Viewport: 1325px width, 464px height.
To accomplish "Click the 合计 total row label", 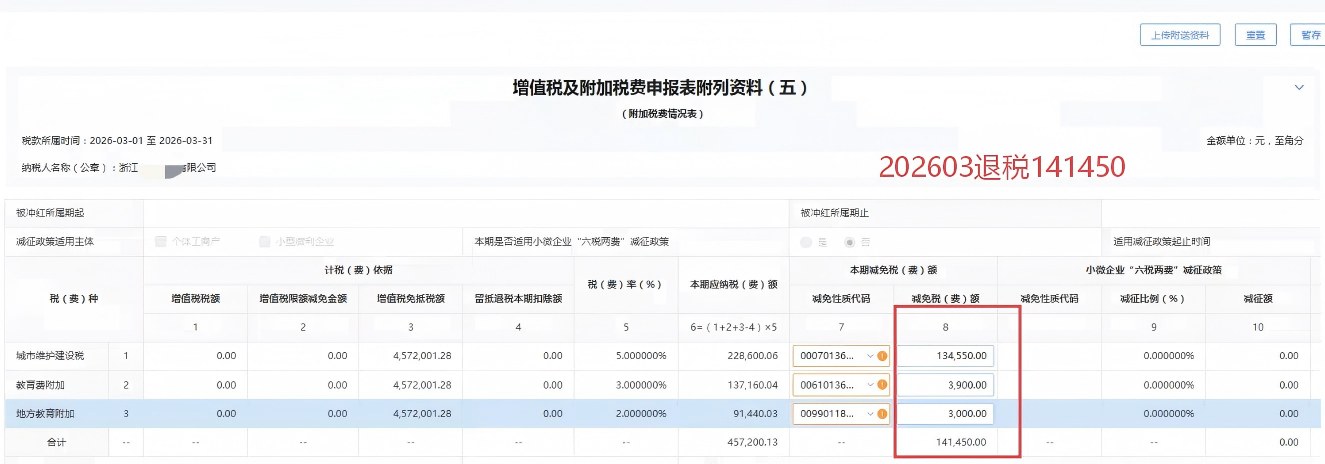I will point(56,442).
